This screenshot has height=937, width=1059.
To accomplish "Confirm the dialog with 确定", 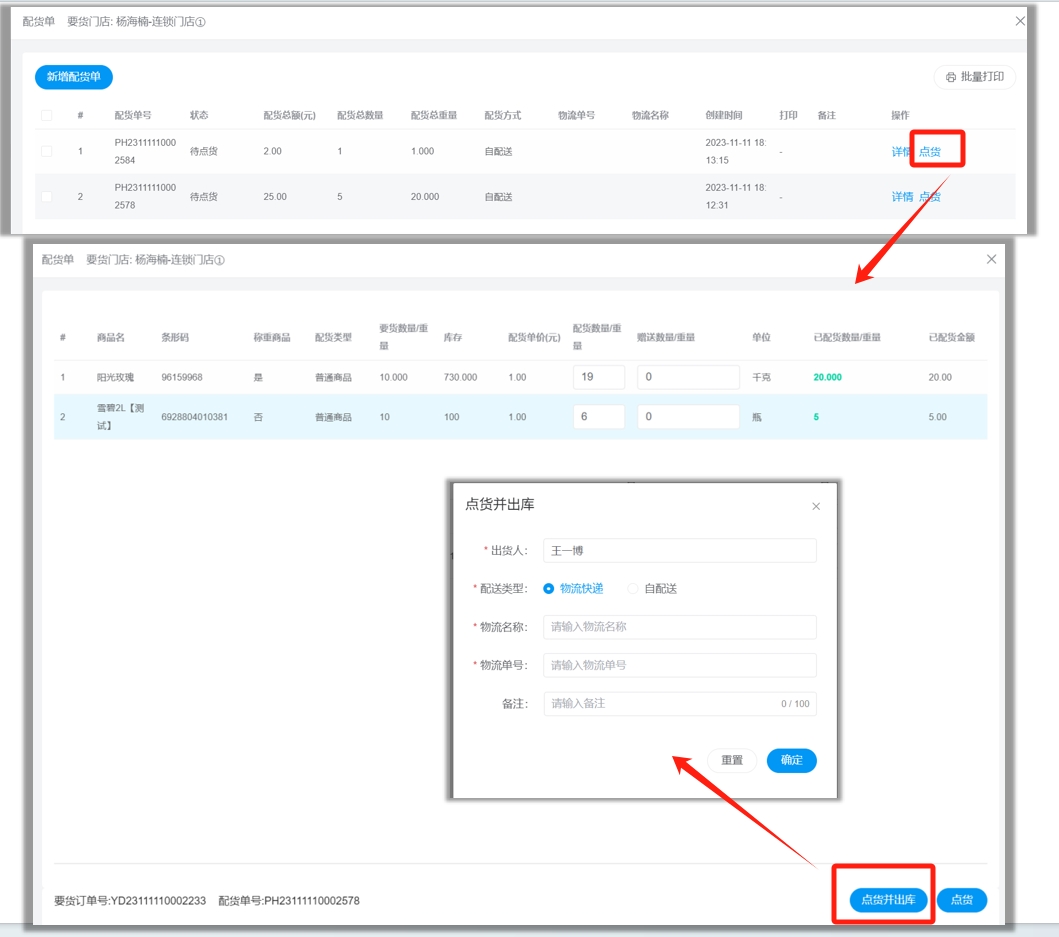I will 791,760.
